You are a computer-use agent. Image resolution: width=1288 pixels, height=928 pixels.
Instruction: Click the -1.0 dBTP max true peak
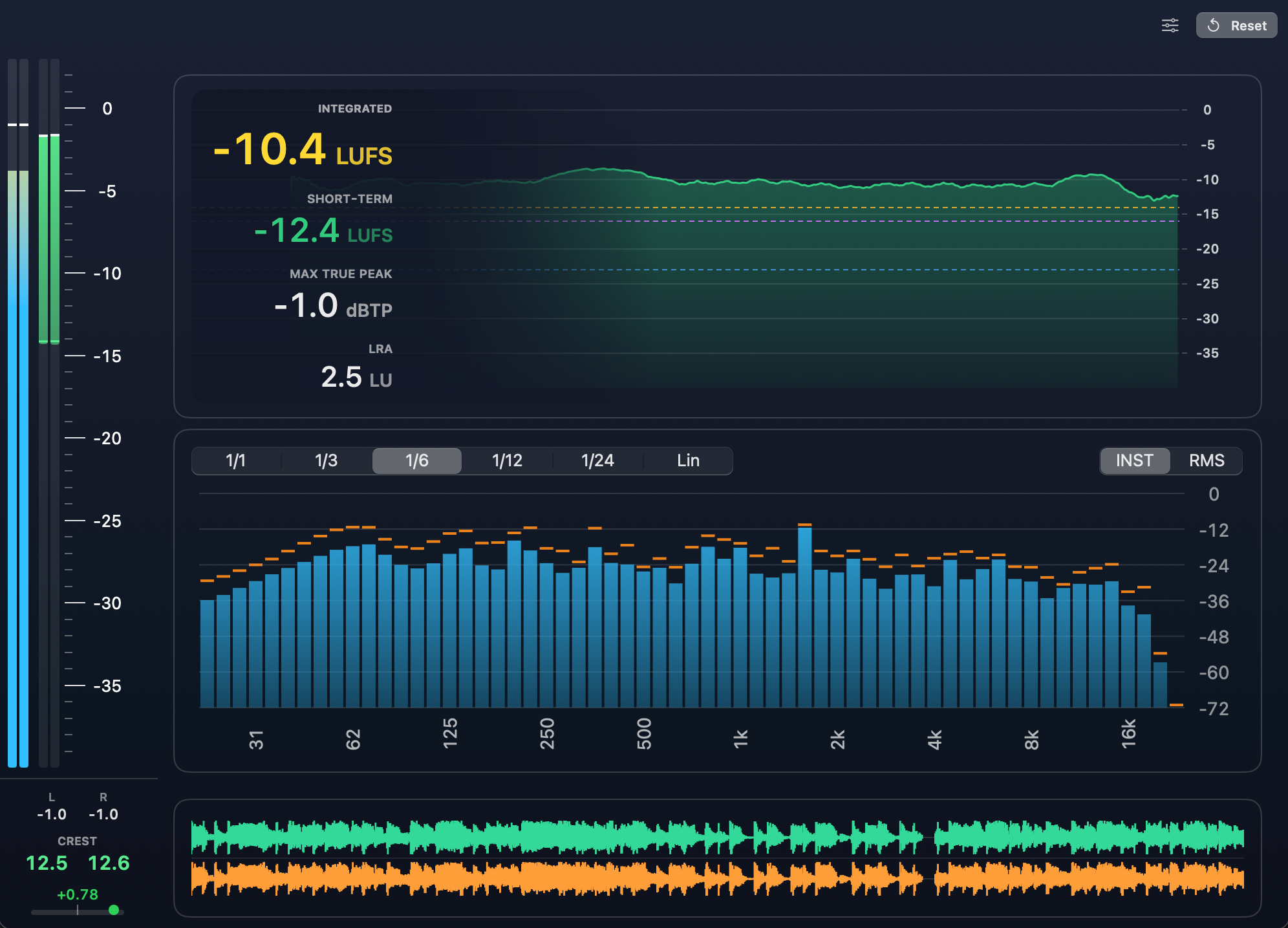click(x=333, y=306)
